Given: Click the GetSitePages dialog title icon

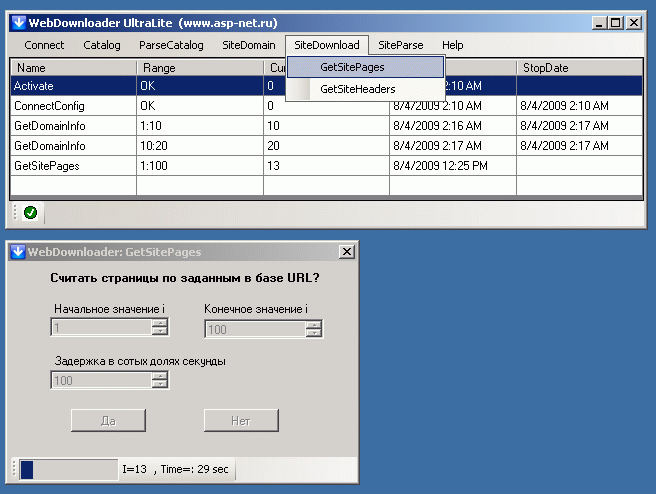Looking at the screenshot, I should coord(18,252).
